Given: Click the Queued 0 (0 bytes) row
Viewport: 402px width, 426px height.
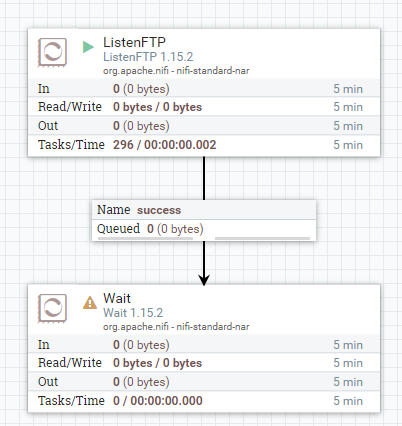Looking at the screenshot, I should (x=204, y=229).
